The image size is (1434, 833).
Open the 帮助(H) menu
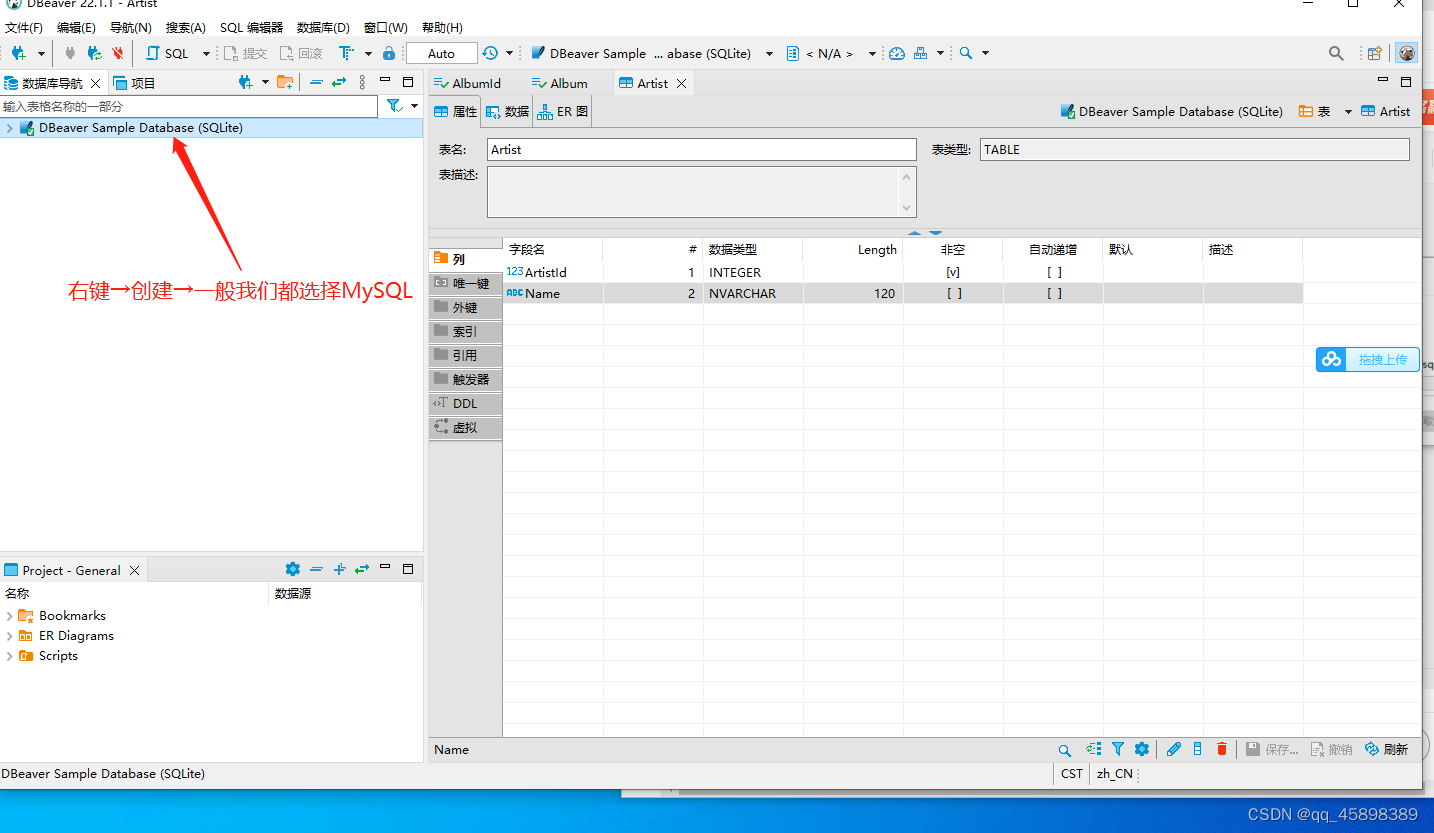(x=442, y=27)
